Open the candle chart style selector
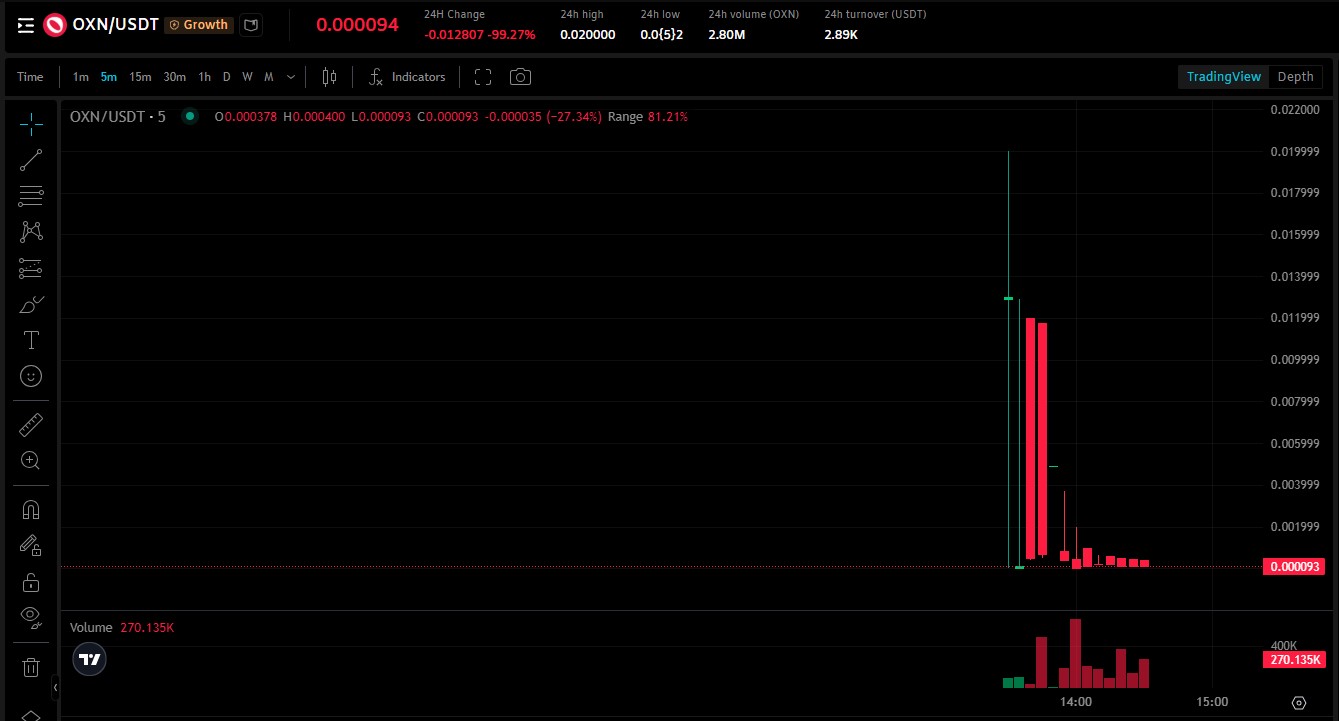This screenshot has width=1339, height=721. pos(329,76)
